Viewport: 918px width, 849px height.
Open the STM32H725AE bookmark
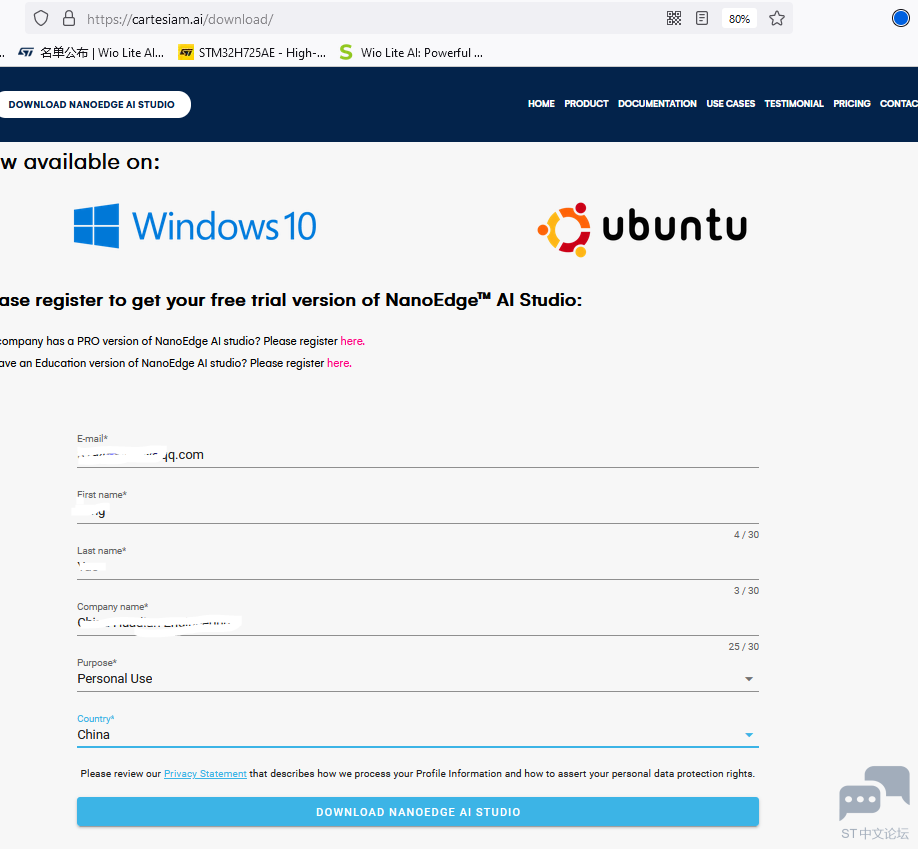(252, 53)
